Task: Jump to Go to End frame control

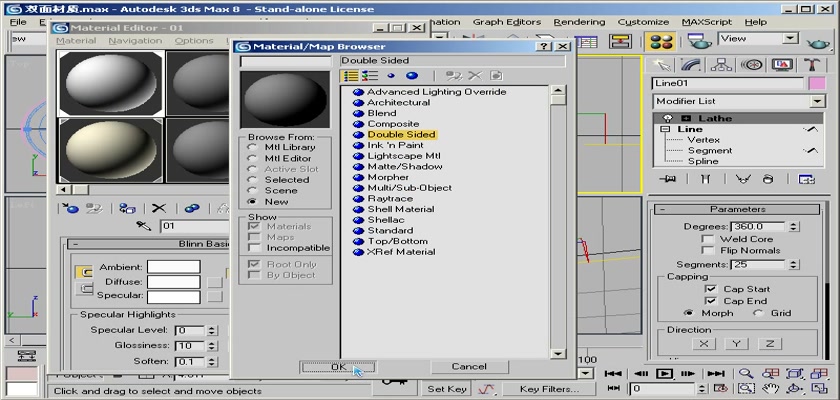Action: (x=716, y=374)
